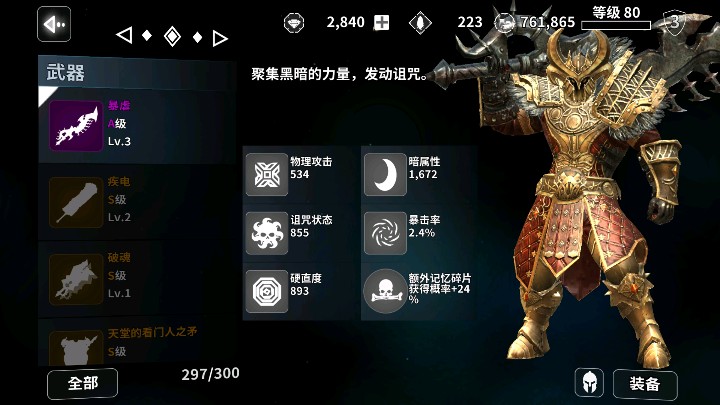Click the back arrow button
The height and width of the screenshot is (405, 720).
(54, 24)
